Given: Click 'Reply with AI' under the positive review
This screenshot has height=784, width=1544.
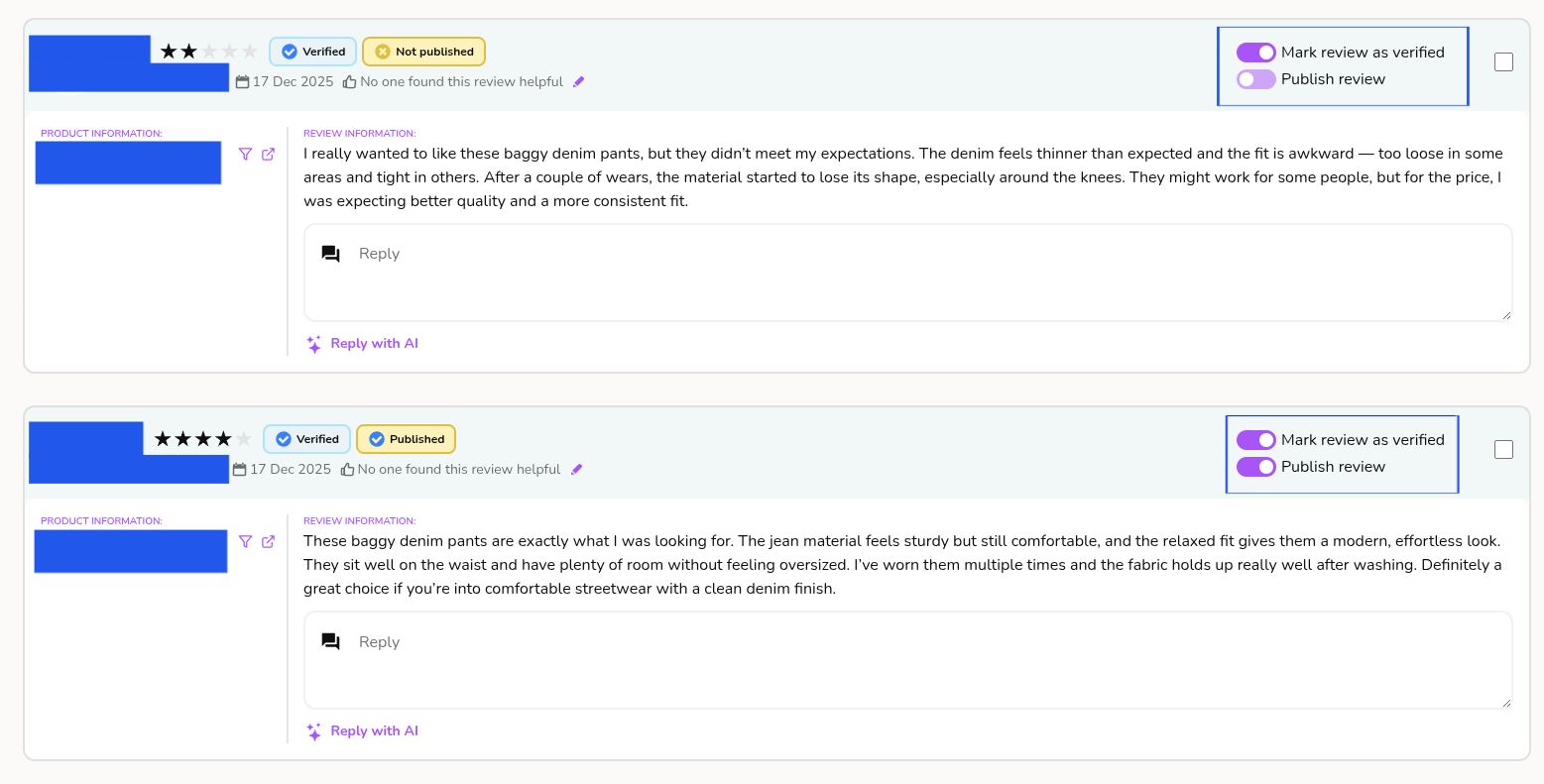Looking at the screenshot, I should click(x=373, y=731).
